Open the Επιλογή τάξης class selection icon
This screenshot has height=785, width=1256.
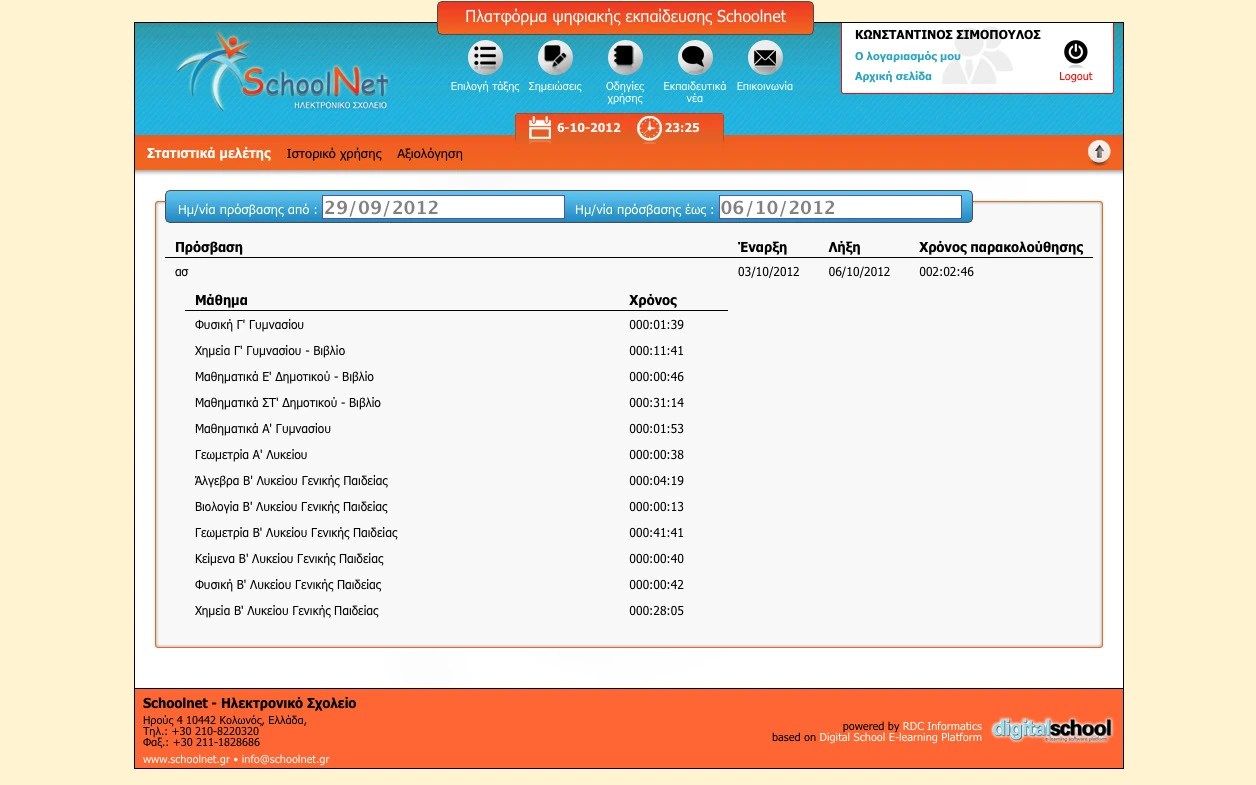(485, 57)
